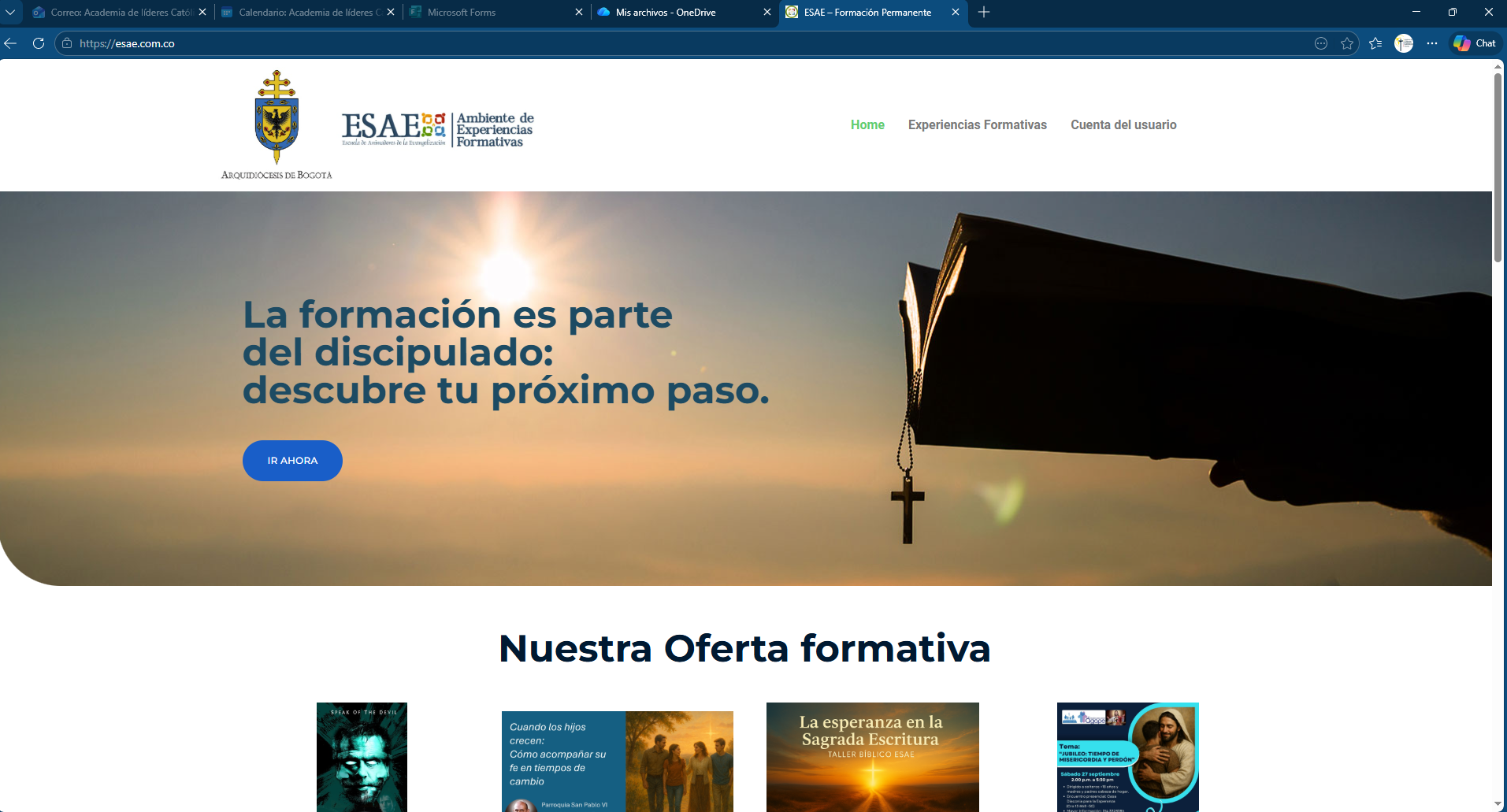Expand the tab search dropdown arrow
Viewport: 1507px width, 812px height.
[x=10, y=12]
